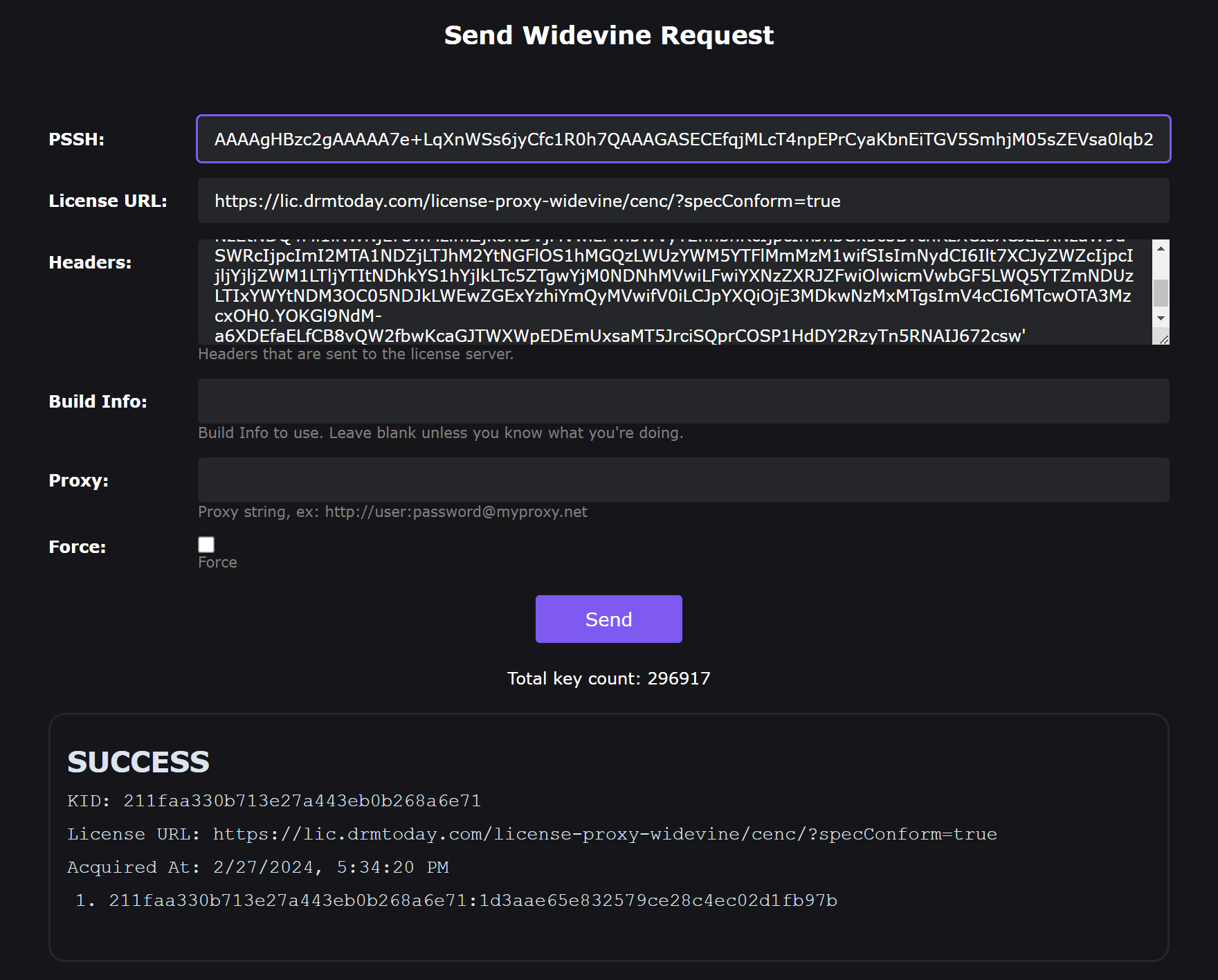This screenshot has height=980, width=1218.
Task: Click the gray Force caption under the checkbox
Action: click(x=217, y=563)
